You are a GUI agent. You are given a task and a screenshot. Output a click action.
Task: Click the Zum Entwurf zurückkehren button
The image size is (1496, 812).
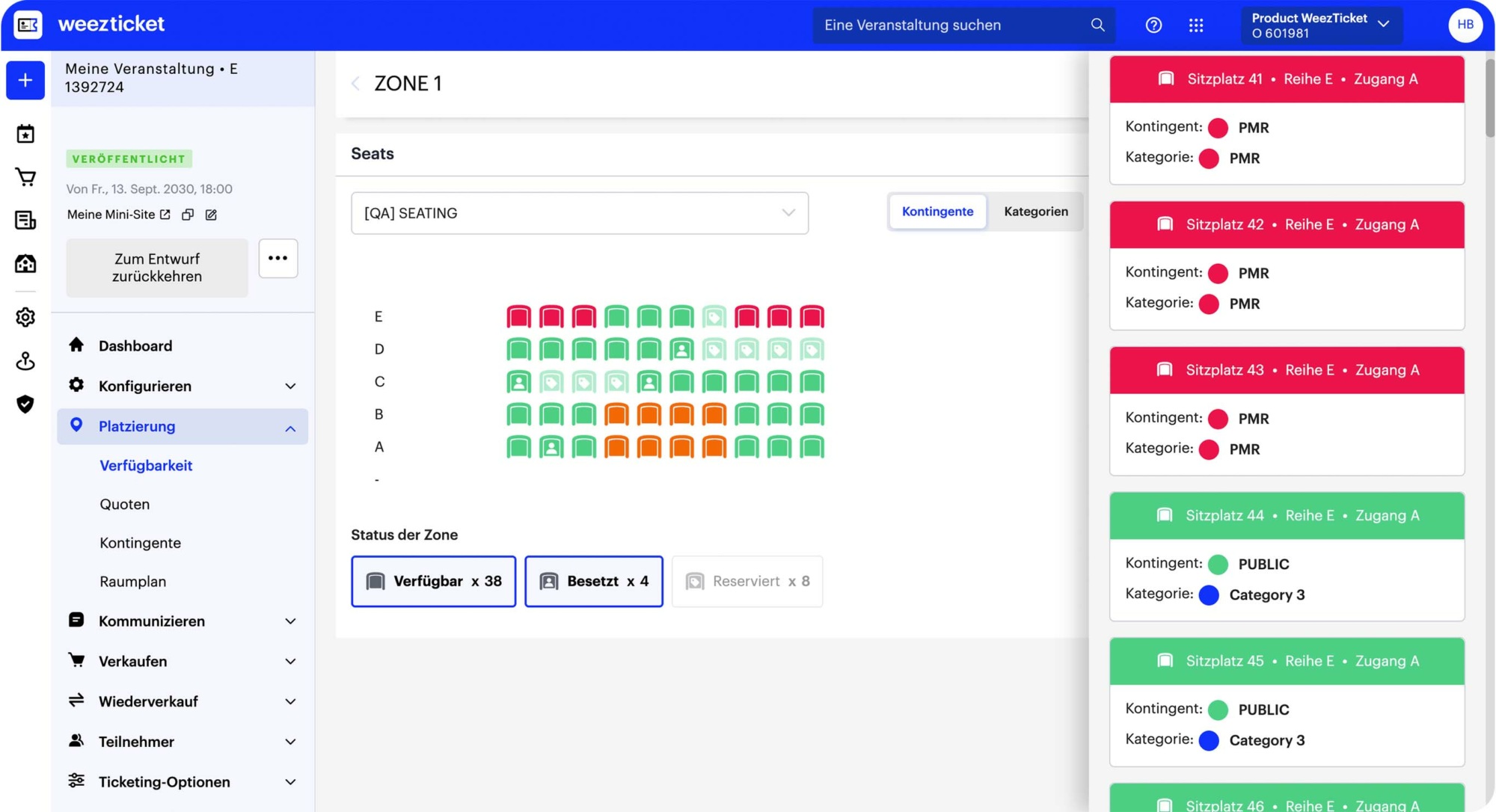click(156, 267)
